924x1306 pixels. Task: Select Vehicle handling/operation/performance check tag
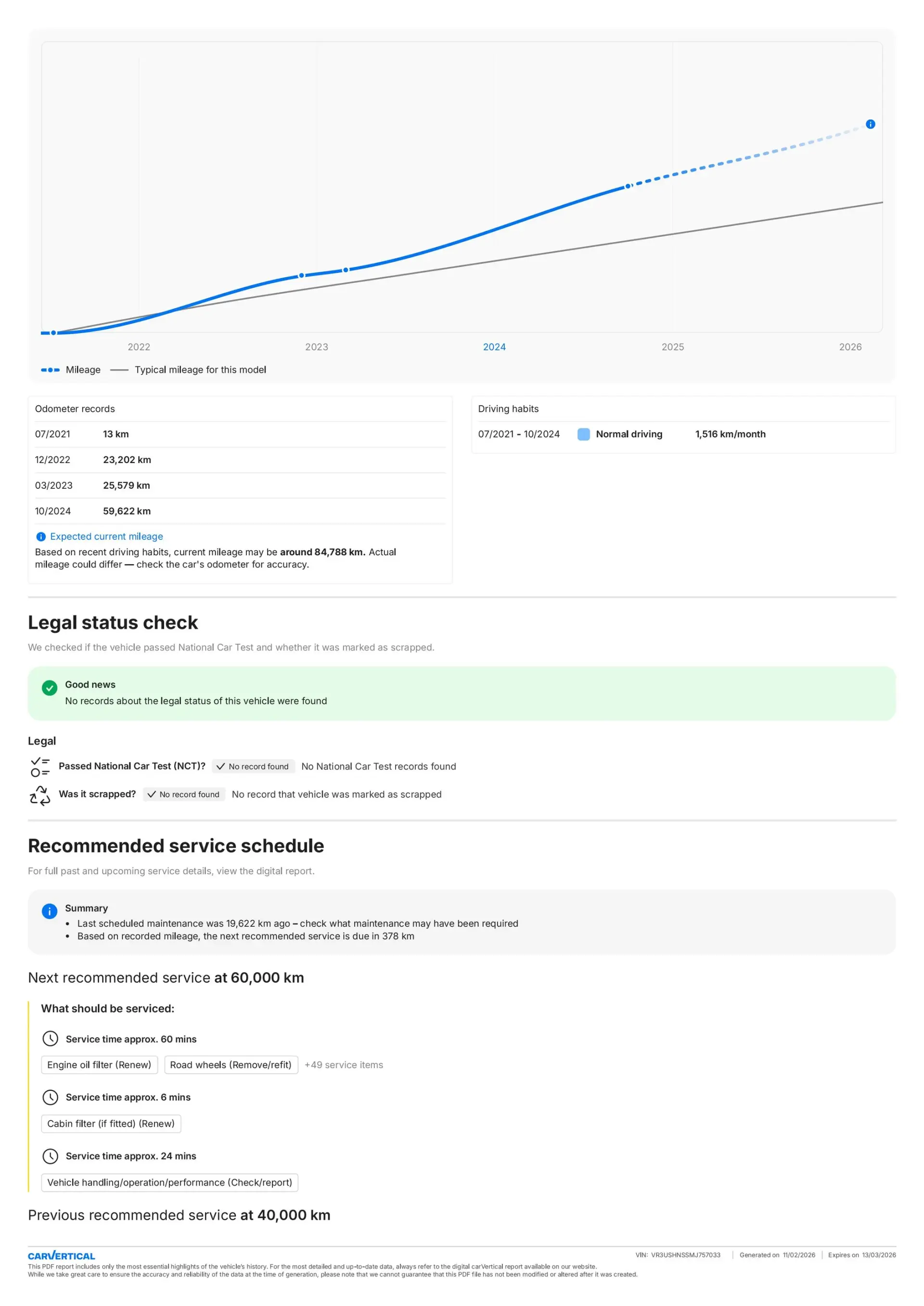coord(169,1182)
